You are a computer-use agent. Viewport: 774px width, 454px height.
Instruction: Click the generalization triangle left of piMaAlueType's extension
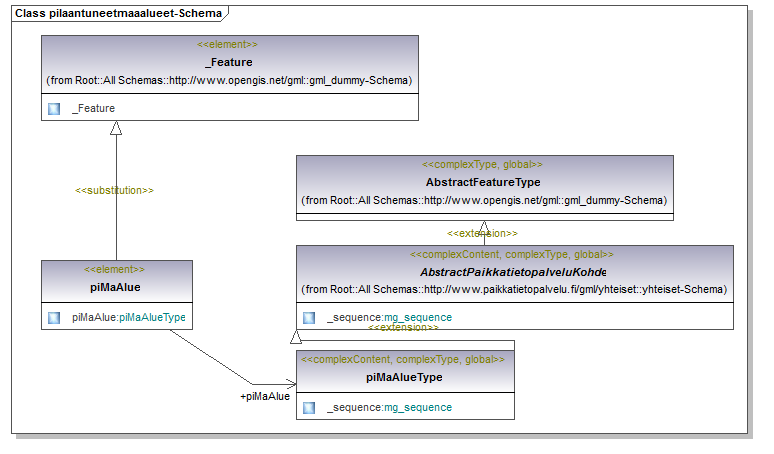click(x=296, y=337)
